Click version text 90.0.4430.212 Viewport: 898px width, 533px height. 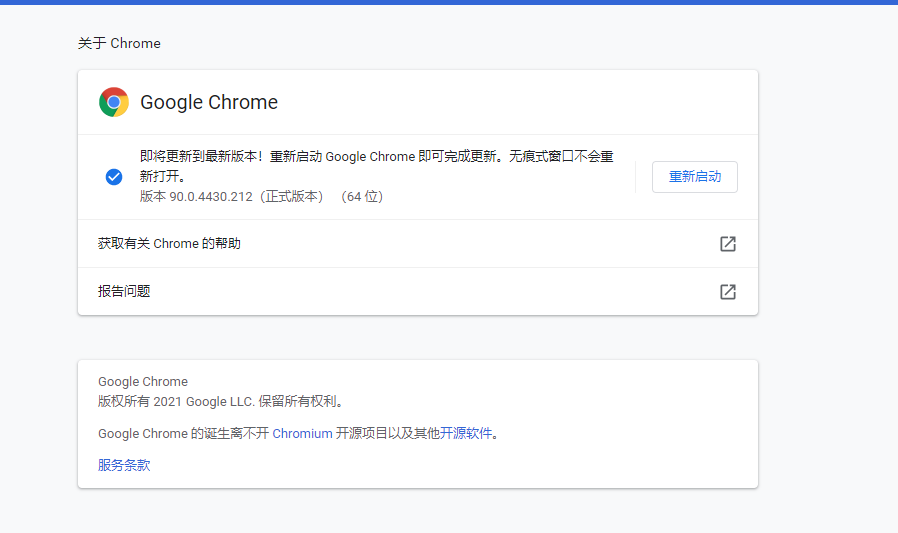pos(211,197)
